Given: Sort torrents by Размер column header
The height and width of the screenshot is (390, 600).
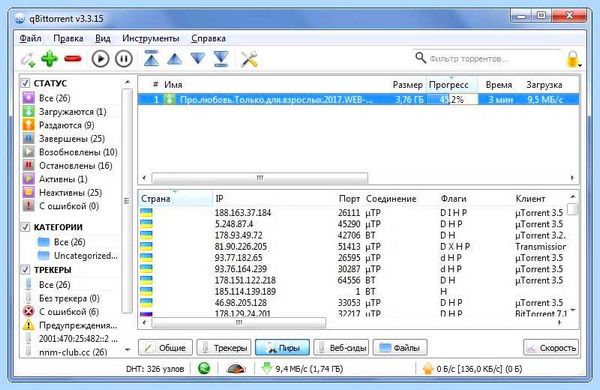Looking at the screenshot, I should (407, 85).
